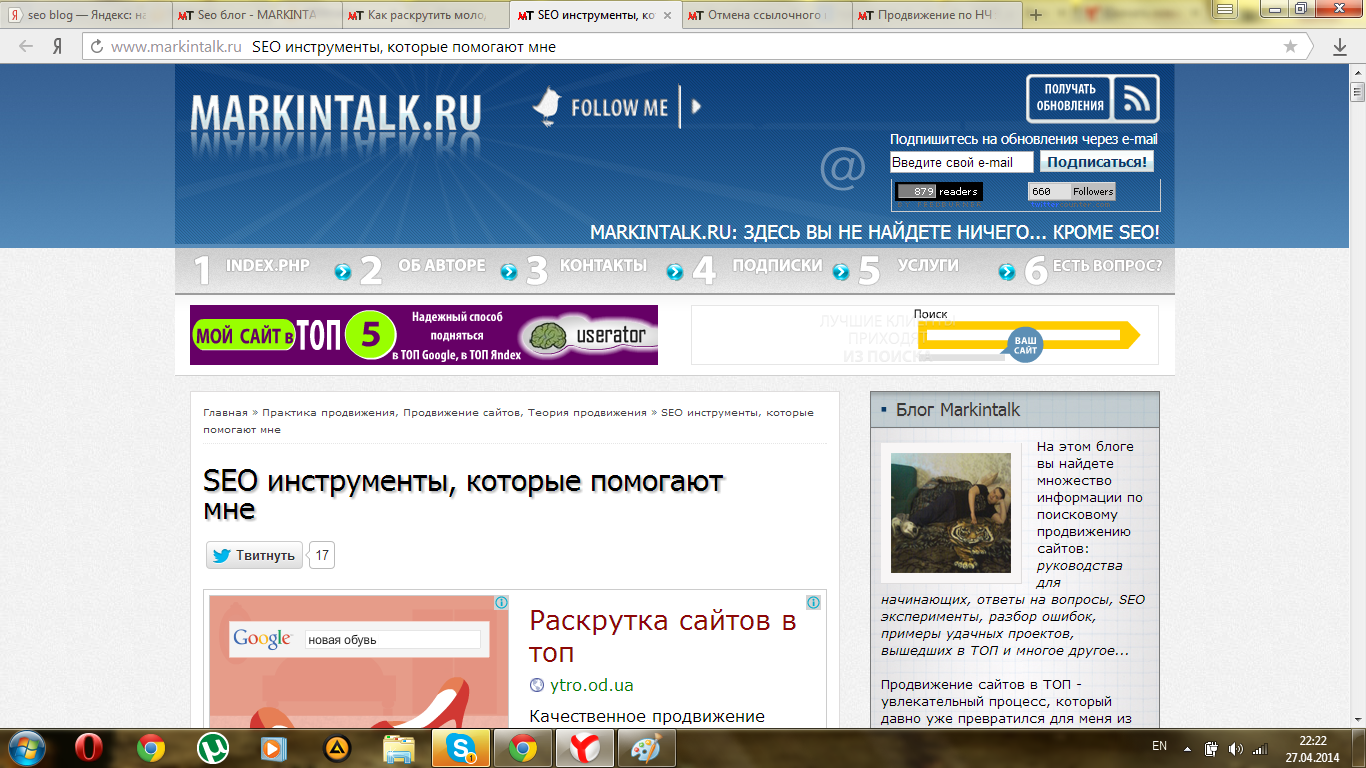
Task: Click the '660 Followers' counter badge
Action: [x=1071, y=191]
